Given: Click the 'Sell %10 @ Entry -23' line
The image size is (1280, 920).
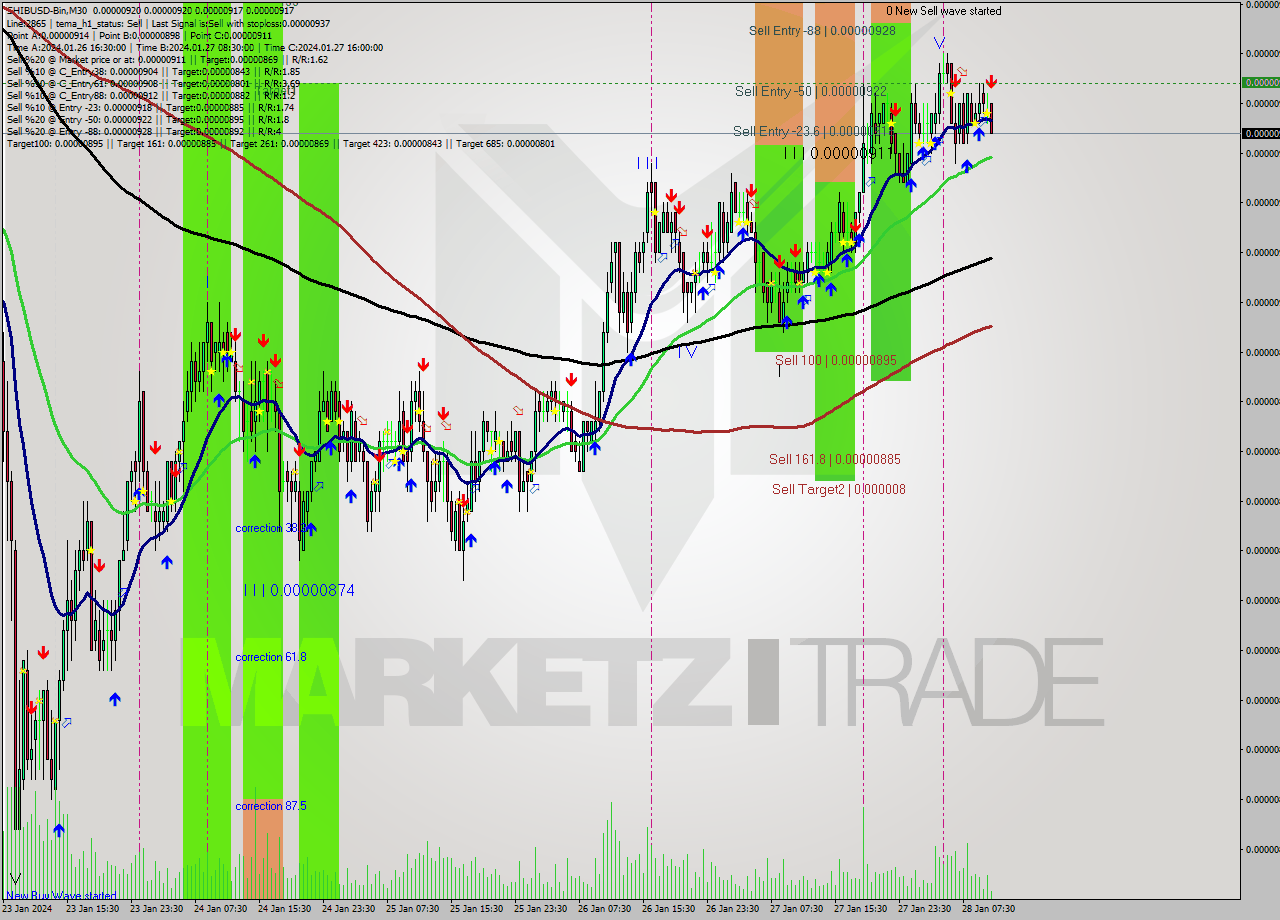Looking at the screenshot, I should [x=150, y=107].
